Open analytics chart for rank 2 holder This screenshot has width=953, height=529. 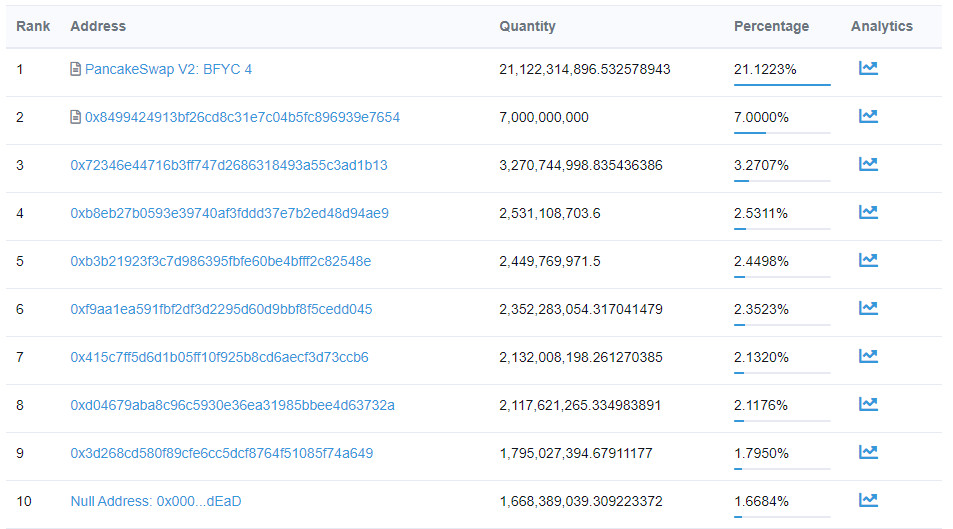point(868,116)
